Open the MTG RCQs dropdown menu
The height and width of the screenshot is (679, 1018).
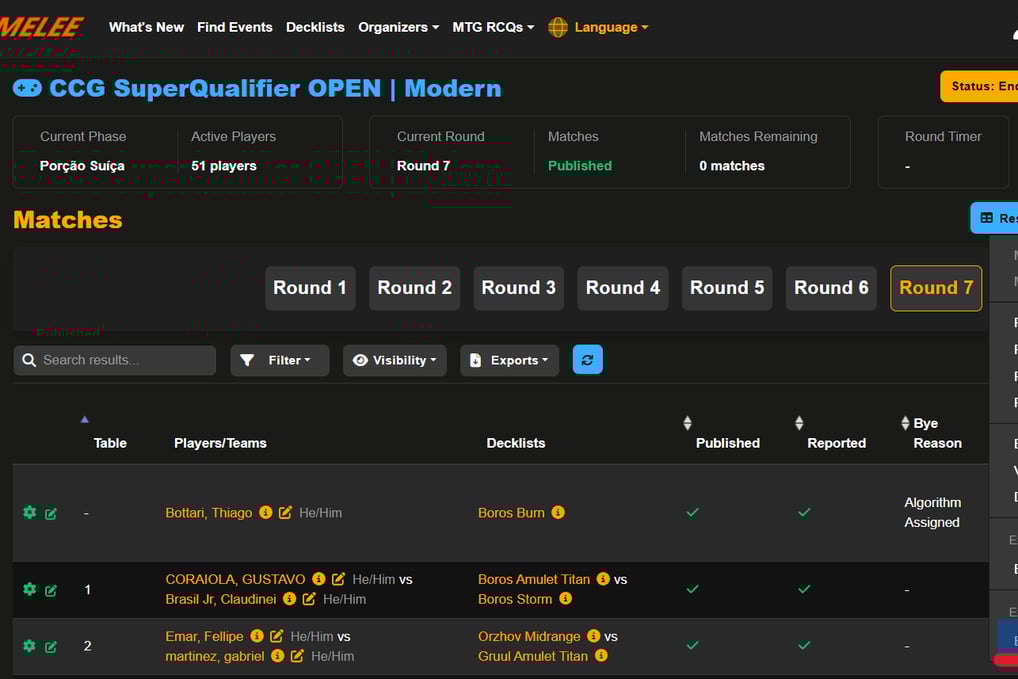[x=493, y=27]
